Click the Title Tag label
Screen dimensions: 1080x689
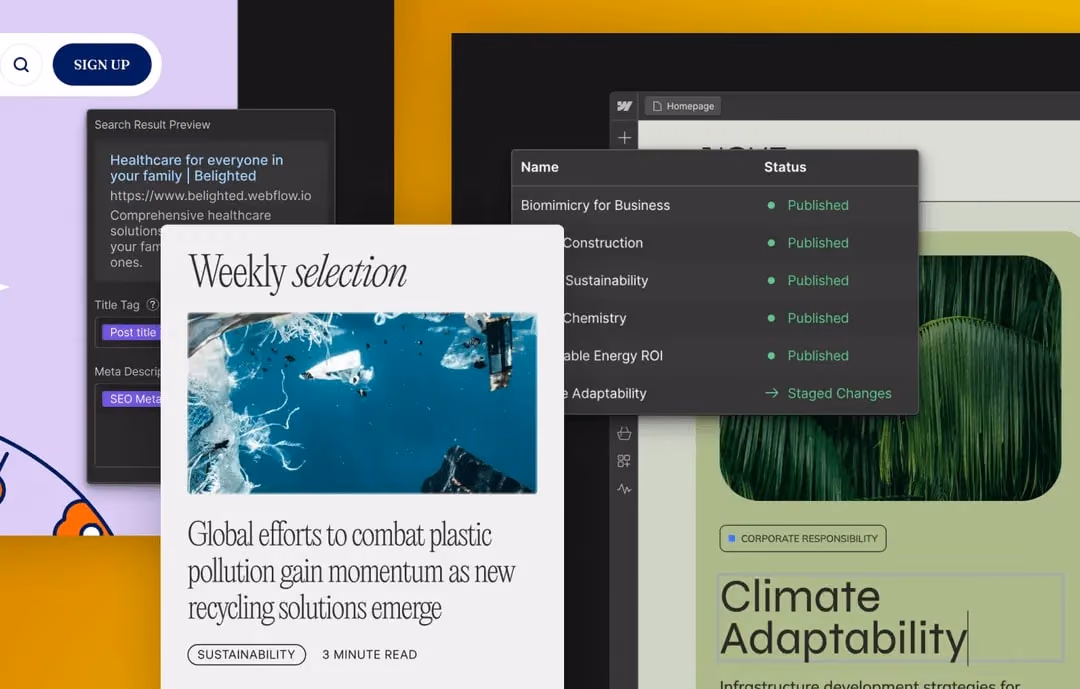(117, 305)
